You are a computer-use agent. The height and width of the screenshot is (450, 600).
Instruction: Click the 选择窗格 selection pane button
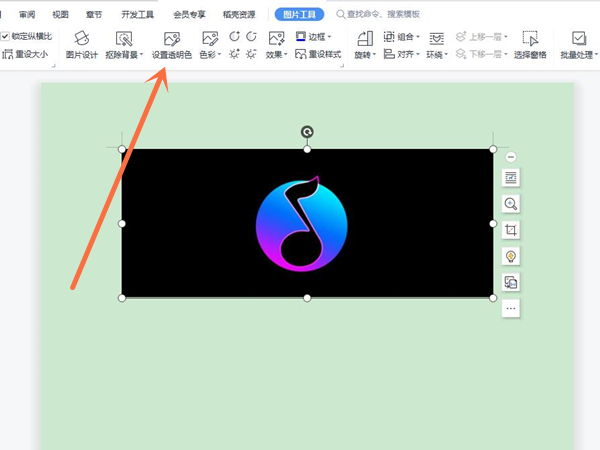pyautogui.click(x=530, y=46)
